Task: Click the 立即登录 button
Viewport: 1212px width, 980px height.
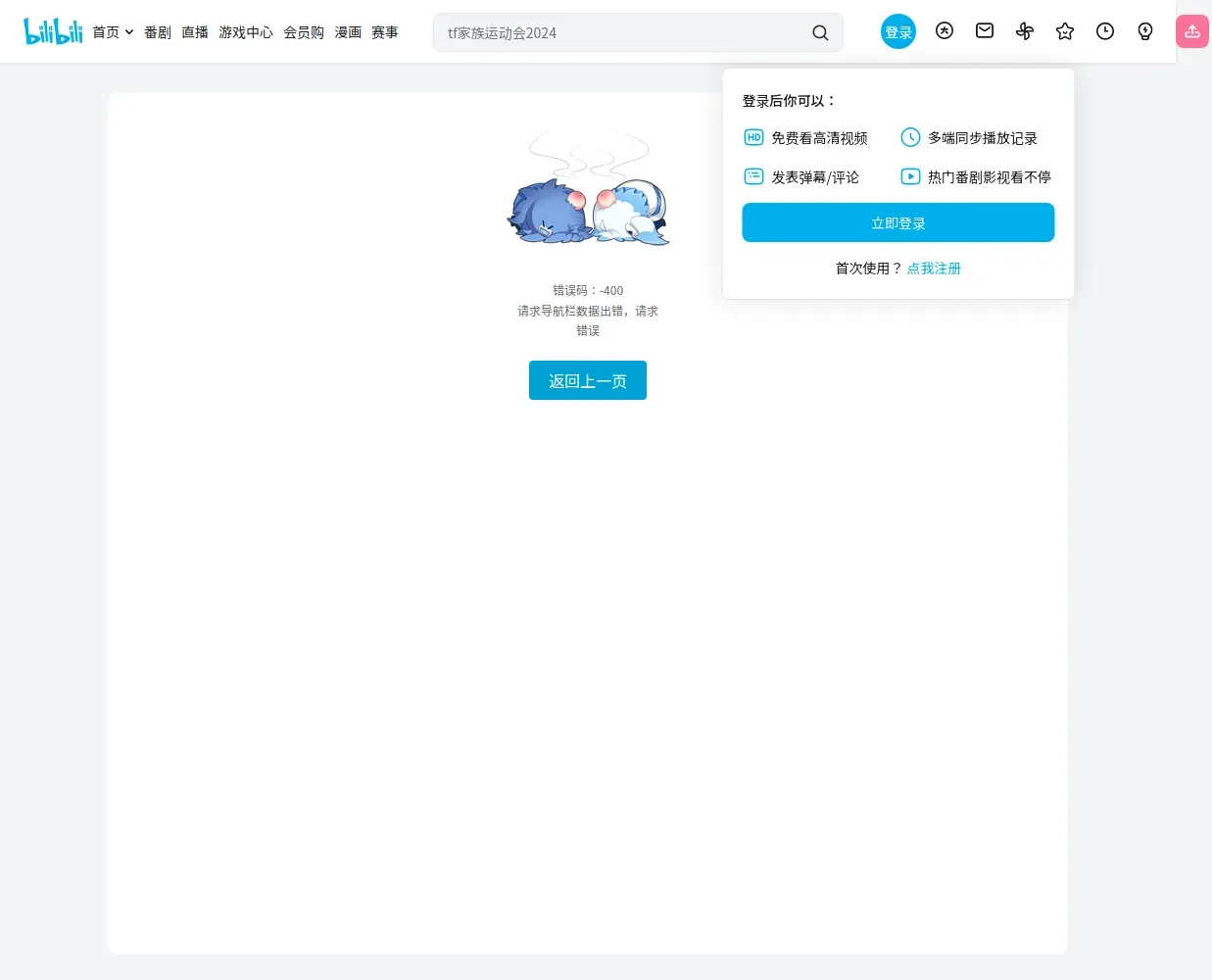Action: click(x=898, y=222)
